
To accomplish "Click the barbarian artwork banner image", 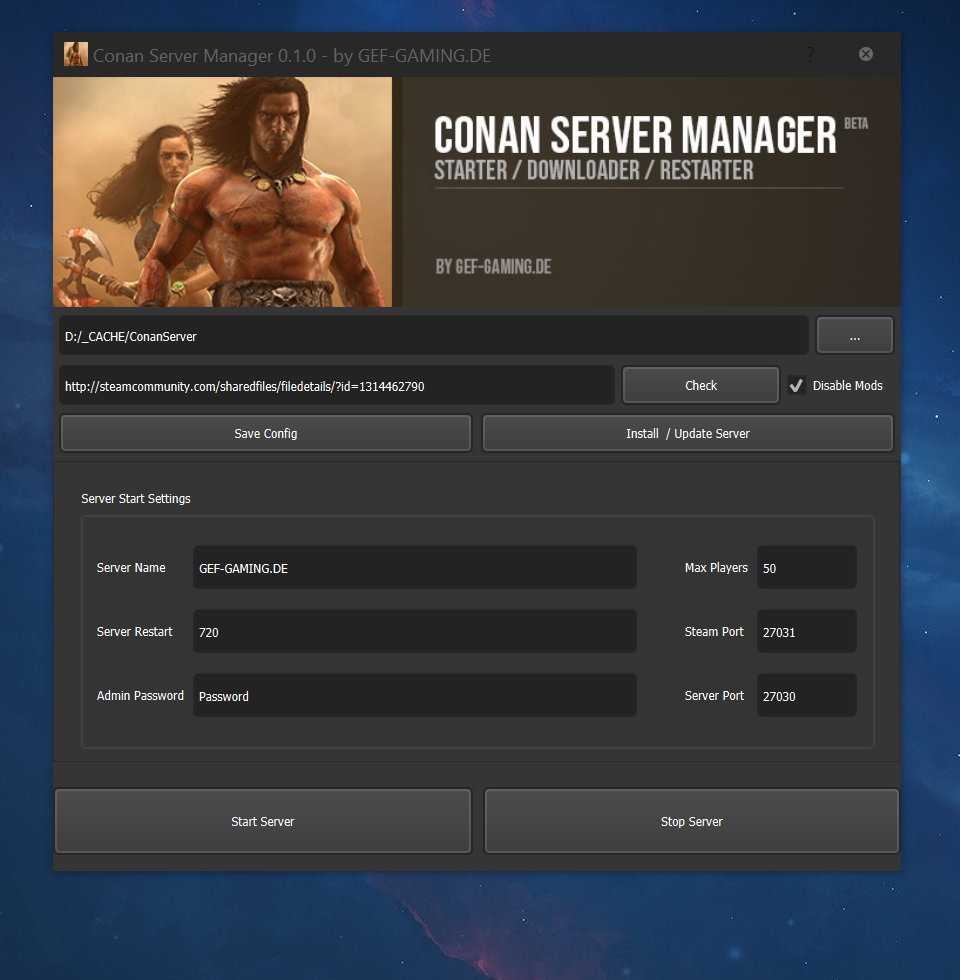I will [x=225, y=190].
